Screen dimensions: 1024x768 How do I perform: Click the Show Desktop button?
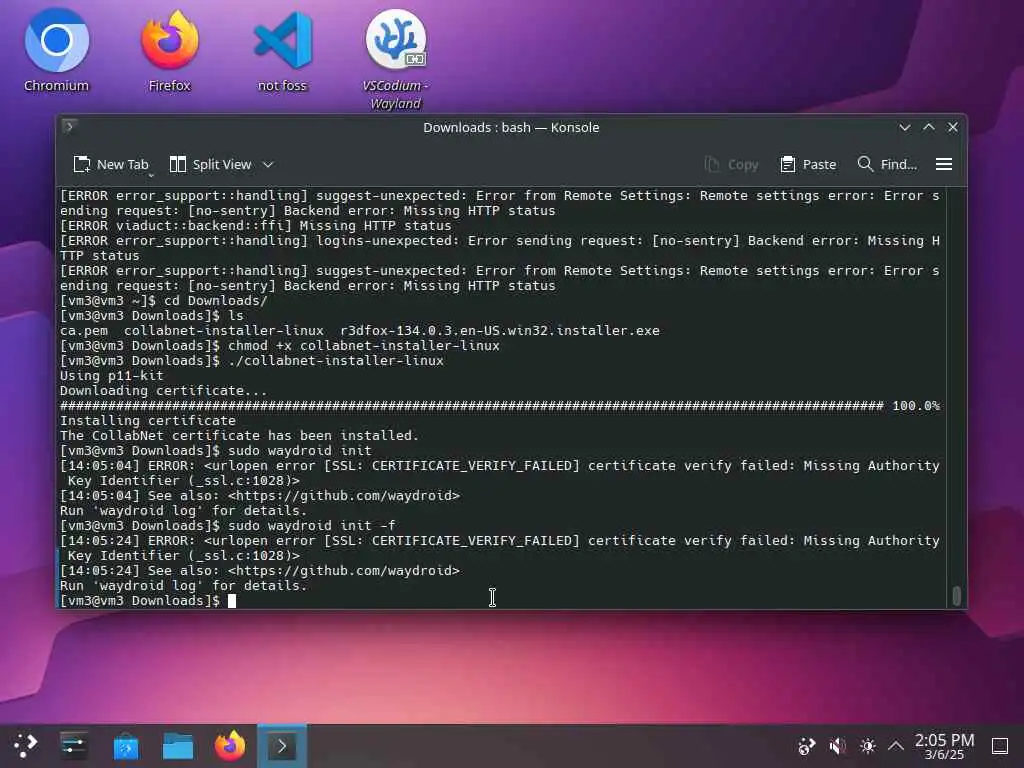click(1000, 746)
